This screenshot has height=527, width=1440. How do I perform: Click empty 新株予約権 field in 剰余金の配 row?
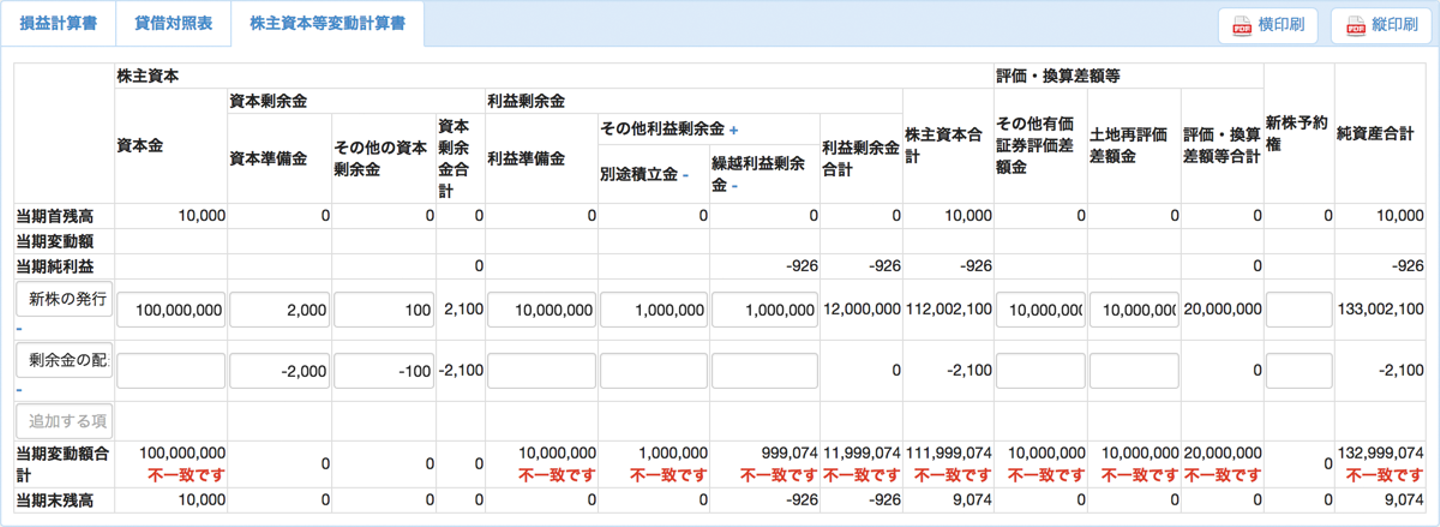[1299, 371]
